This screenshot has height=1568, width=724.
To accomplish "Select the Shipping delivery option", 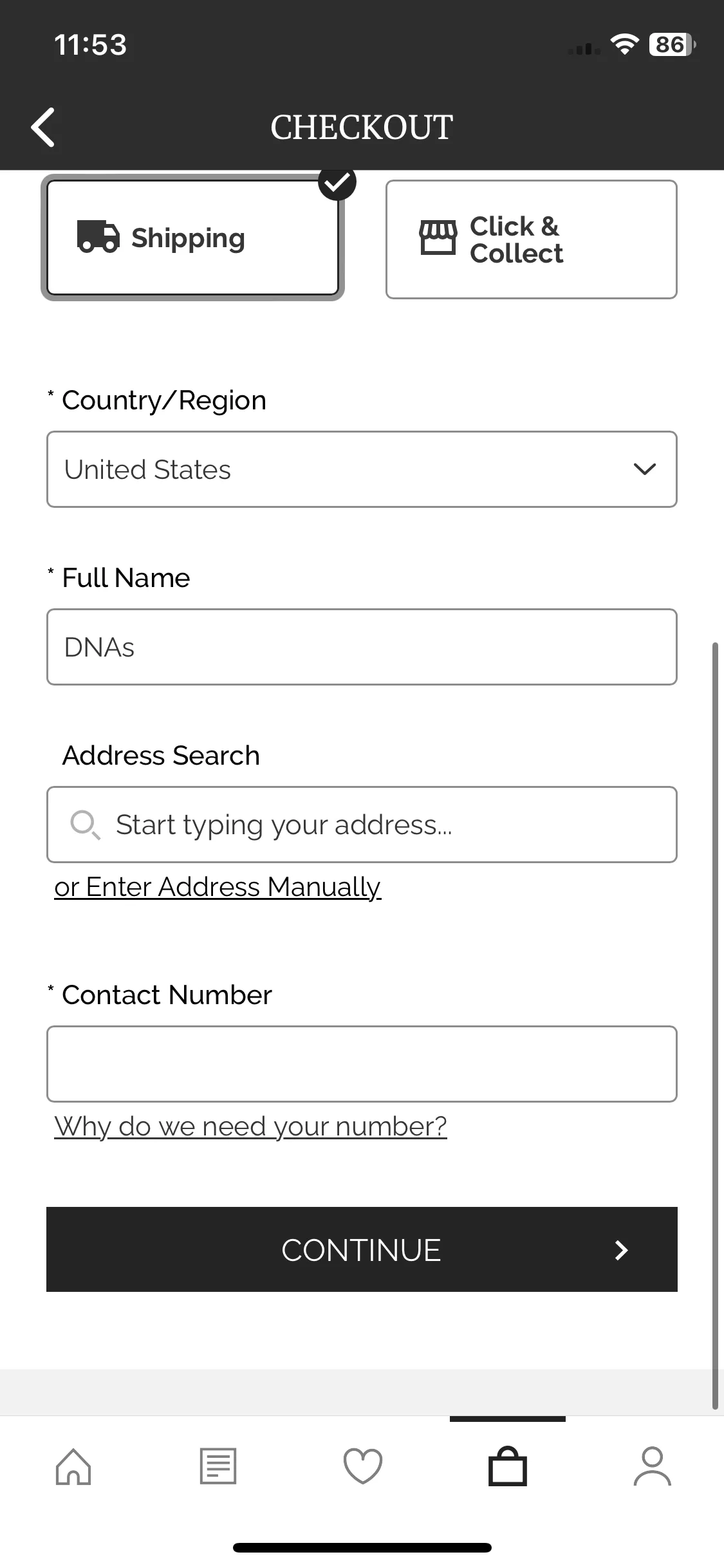I will click(192, 238).
